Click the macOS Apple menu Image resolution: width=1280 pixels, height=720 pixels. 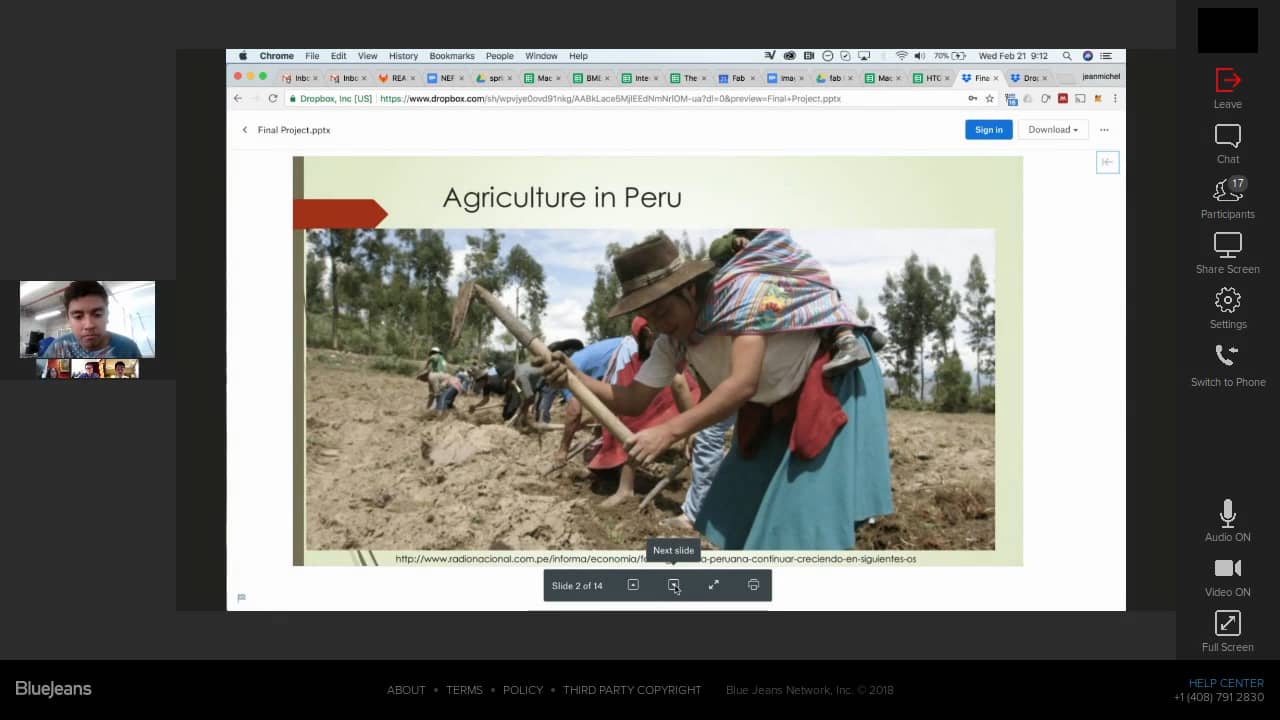point(243,56)
